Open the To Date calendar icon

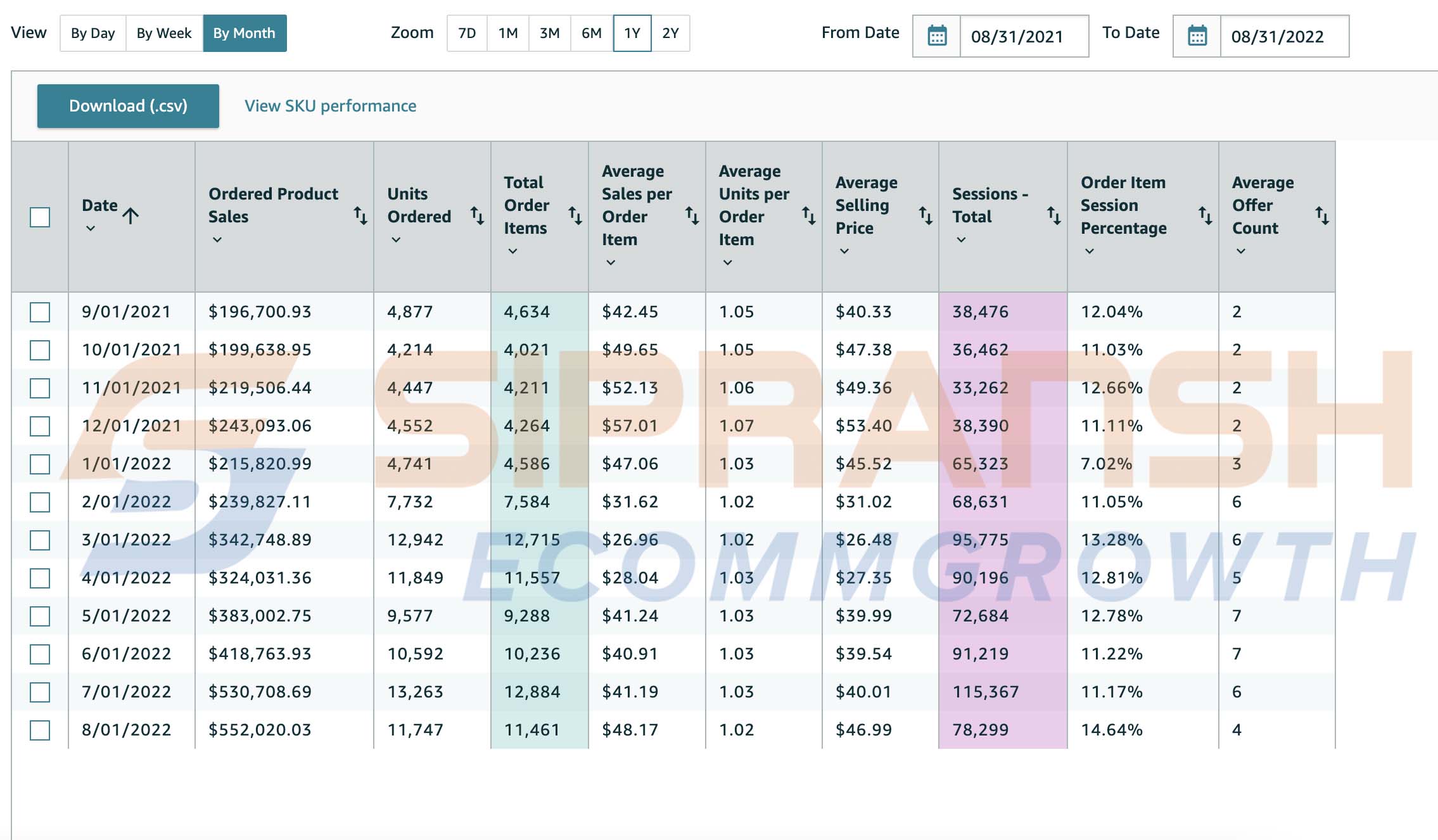[1197, 36]
